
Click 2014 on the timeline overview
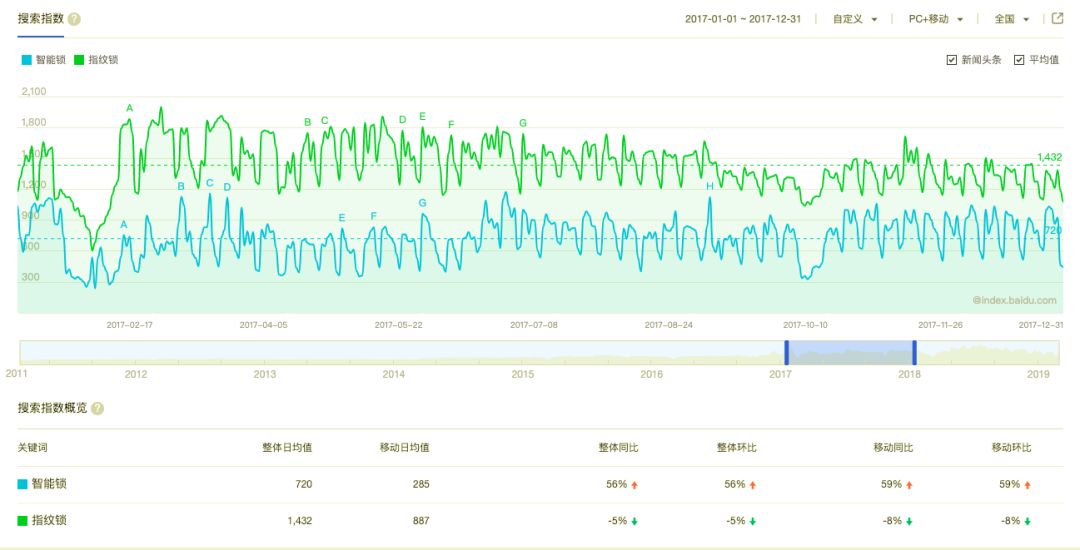click(x=393, y=374)
